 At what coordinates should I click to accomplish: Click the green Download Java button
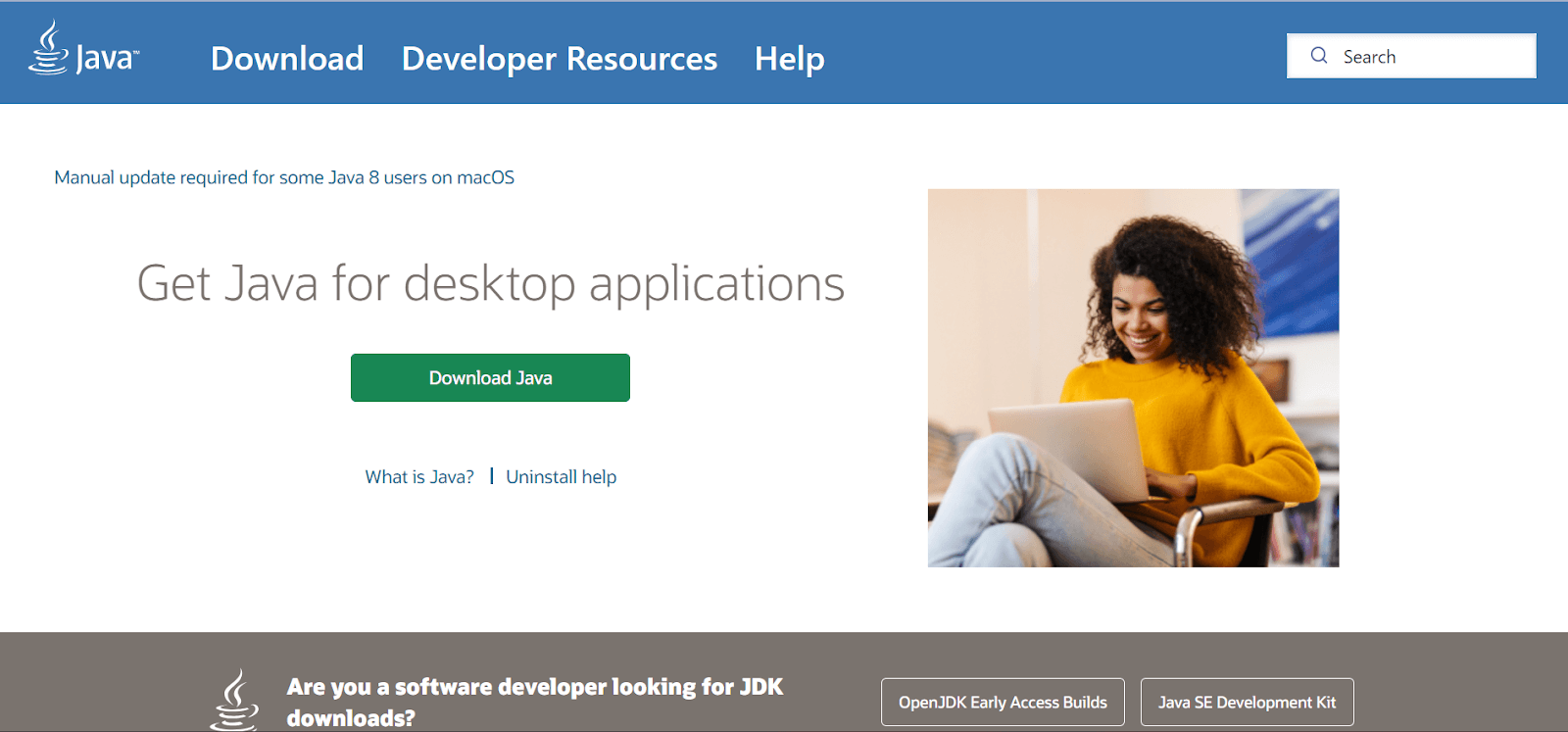[490, 377]
